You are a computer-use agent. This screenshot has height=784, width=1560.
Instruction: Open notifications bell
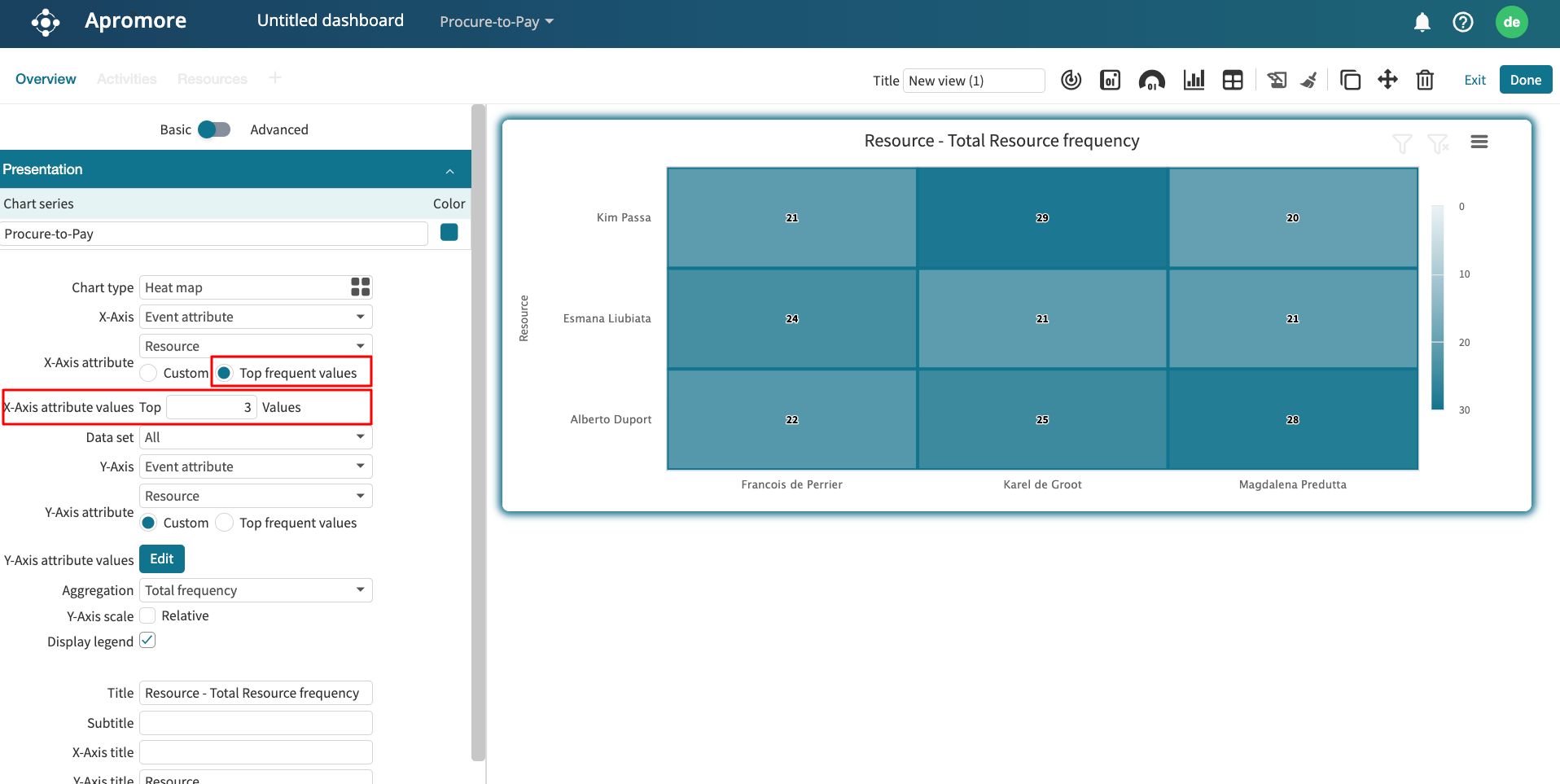tap(1422, 22)
